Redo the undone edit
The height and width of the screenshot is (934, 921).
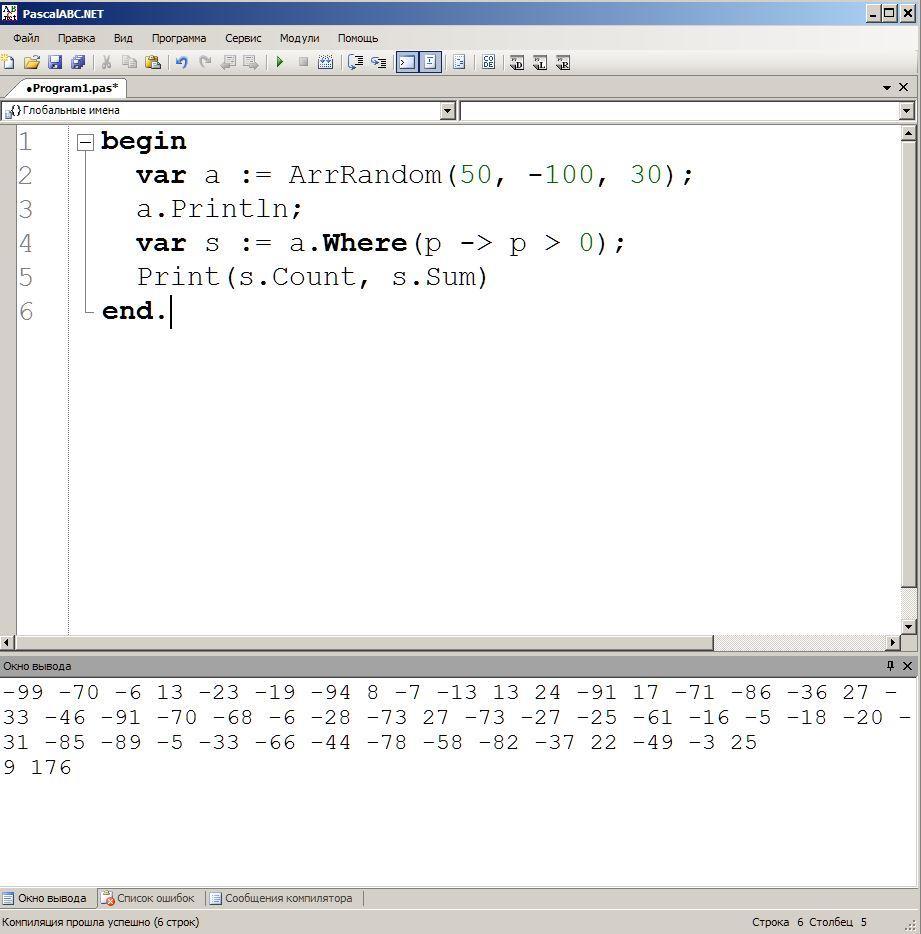click(205, 62)
